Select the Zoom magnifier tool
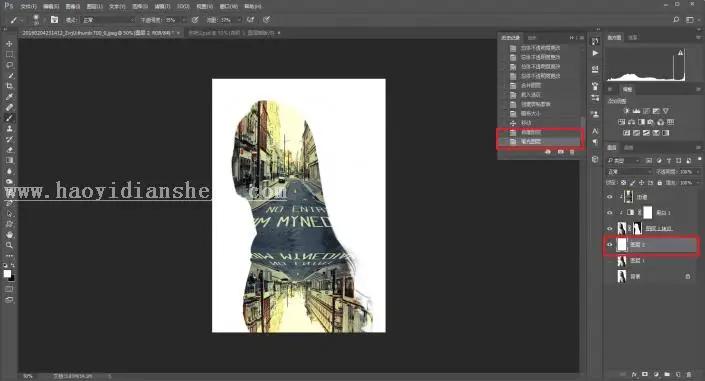The width and height of the screenshot is (705, 381). coord(9,245)
